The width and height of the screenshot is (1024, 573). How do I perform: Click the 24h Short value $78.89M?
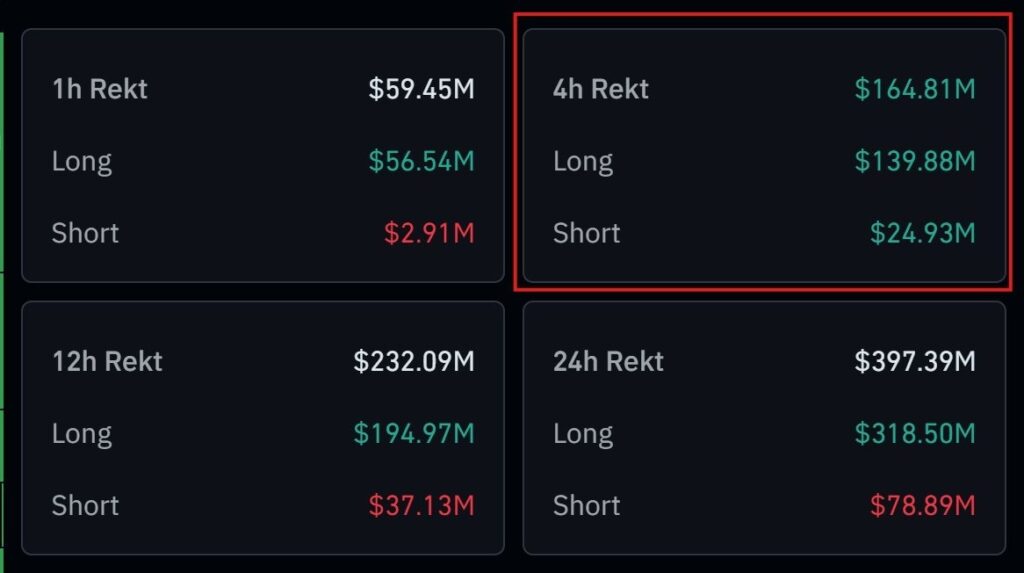922,505
